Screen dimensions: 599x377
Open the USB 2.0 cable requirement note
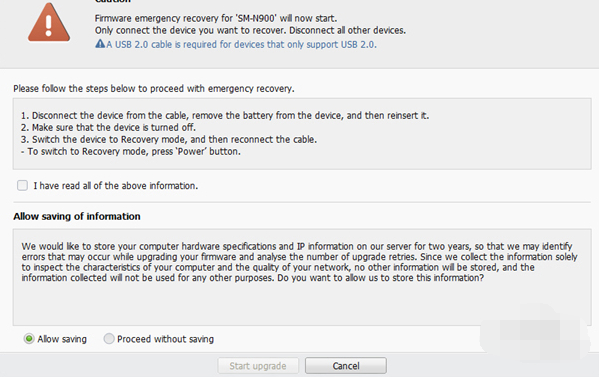click(x=241, y=44)
